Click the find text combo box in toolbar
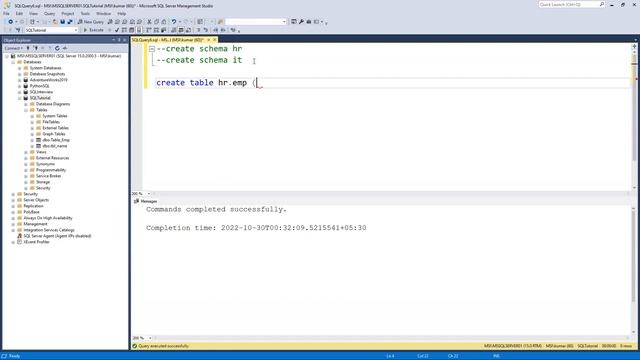Screen dimensions: 640x360 [x=256, y=22]
